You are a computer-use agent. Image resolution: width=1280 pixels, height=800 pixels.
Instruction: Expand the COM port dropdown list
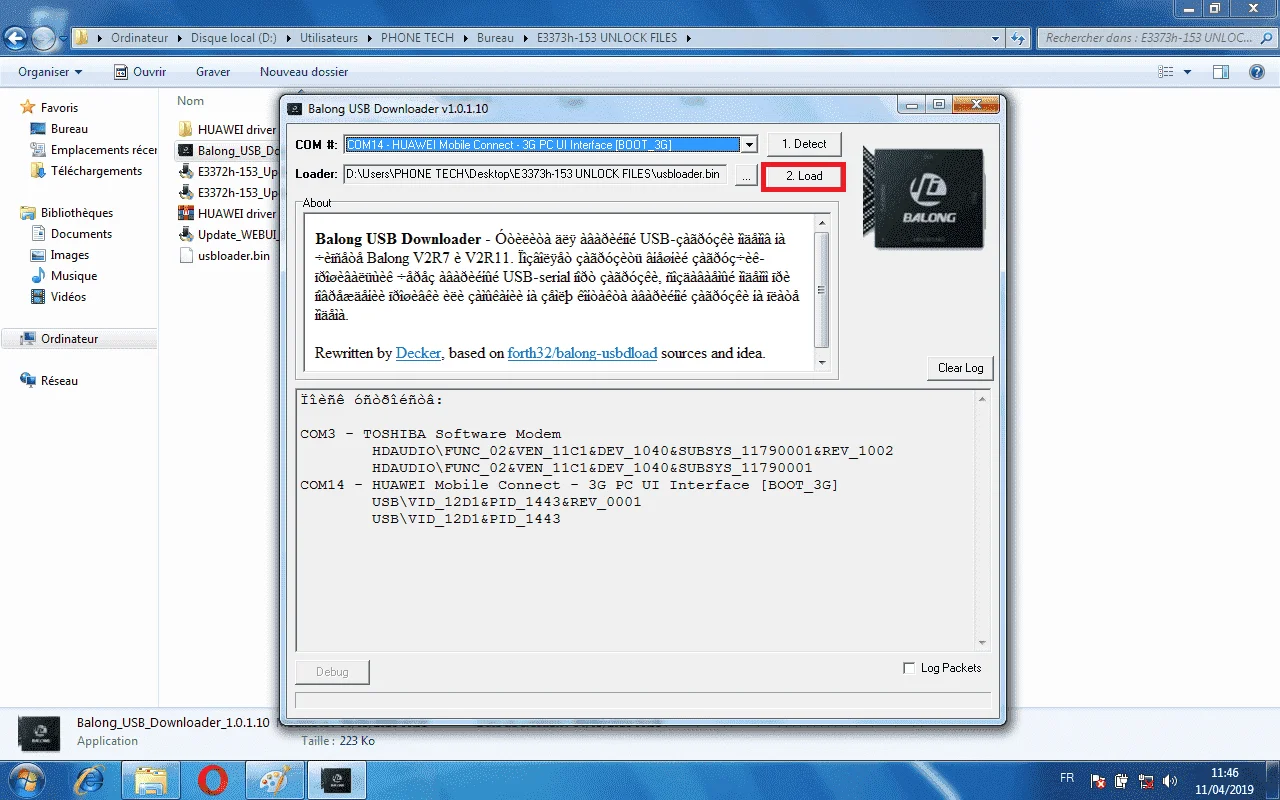749,144
